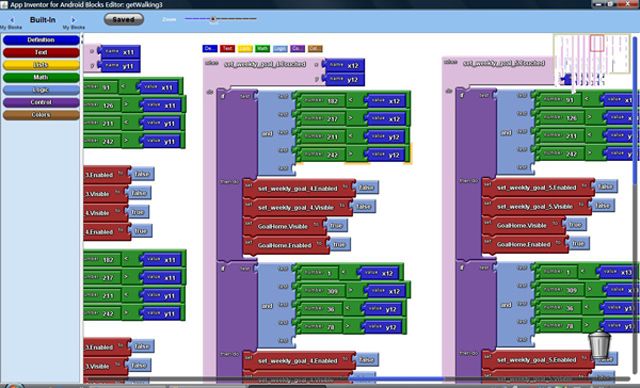Click false block beside set_weekly_goal_5.Visible

[x=602, y=206]
